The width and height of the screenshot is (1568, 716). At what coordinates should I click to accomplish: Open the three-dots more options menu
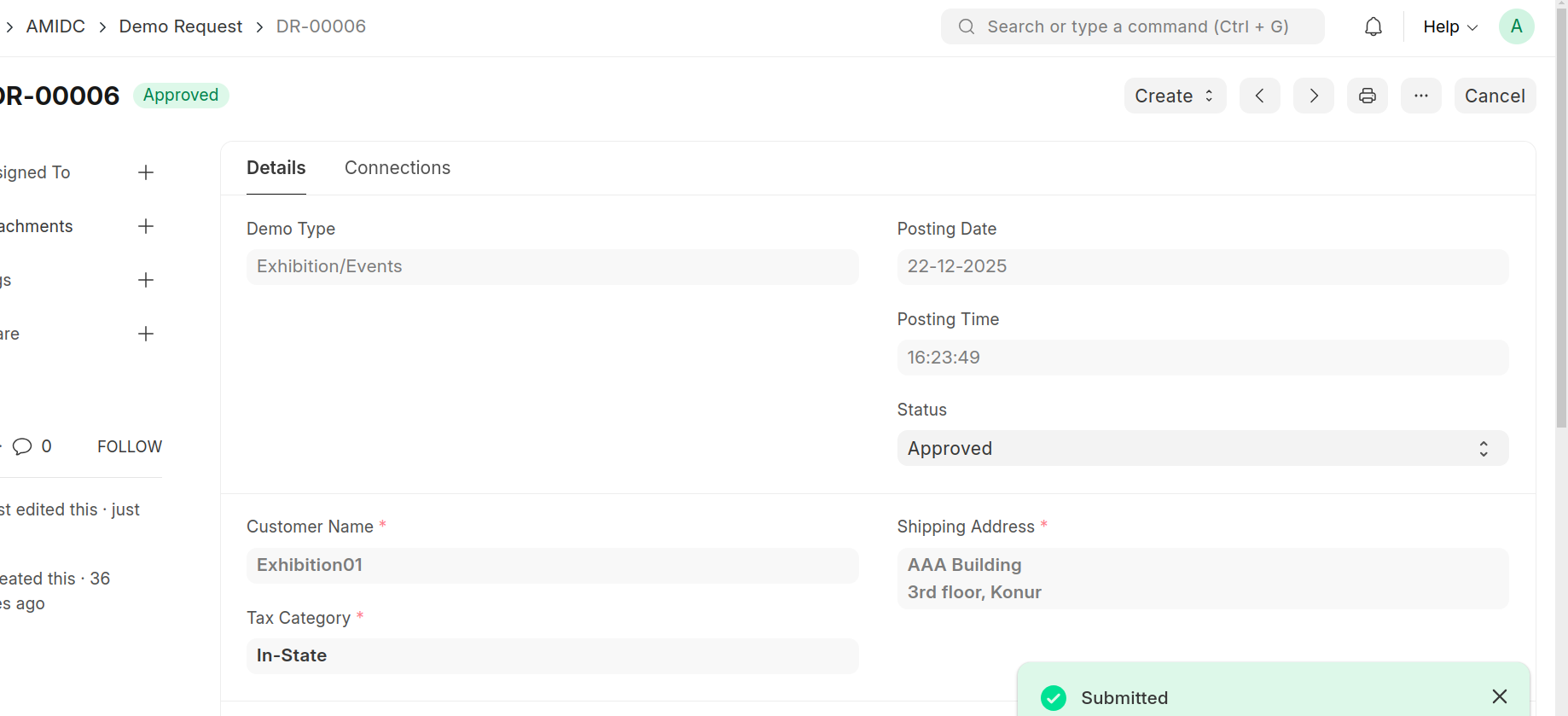pos(1421,96)
